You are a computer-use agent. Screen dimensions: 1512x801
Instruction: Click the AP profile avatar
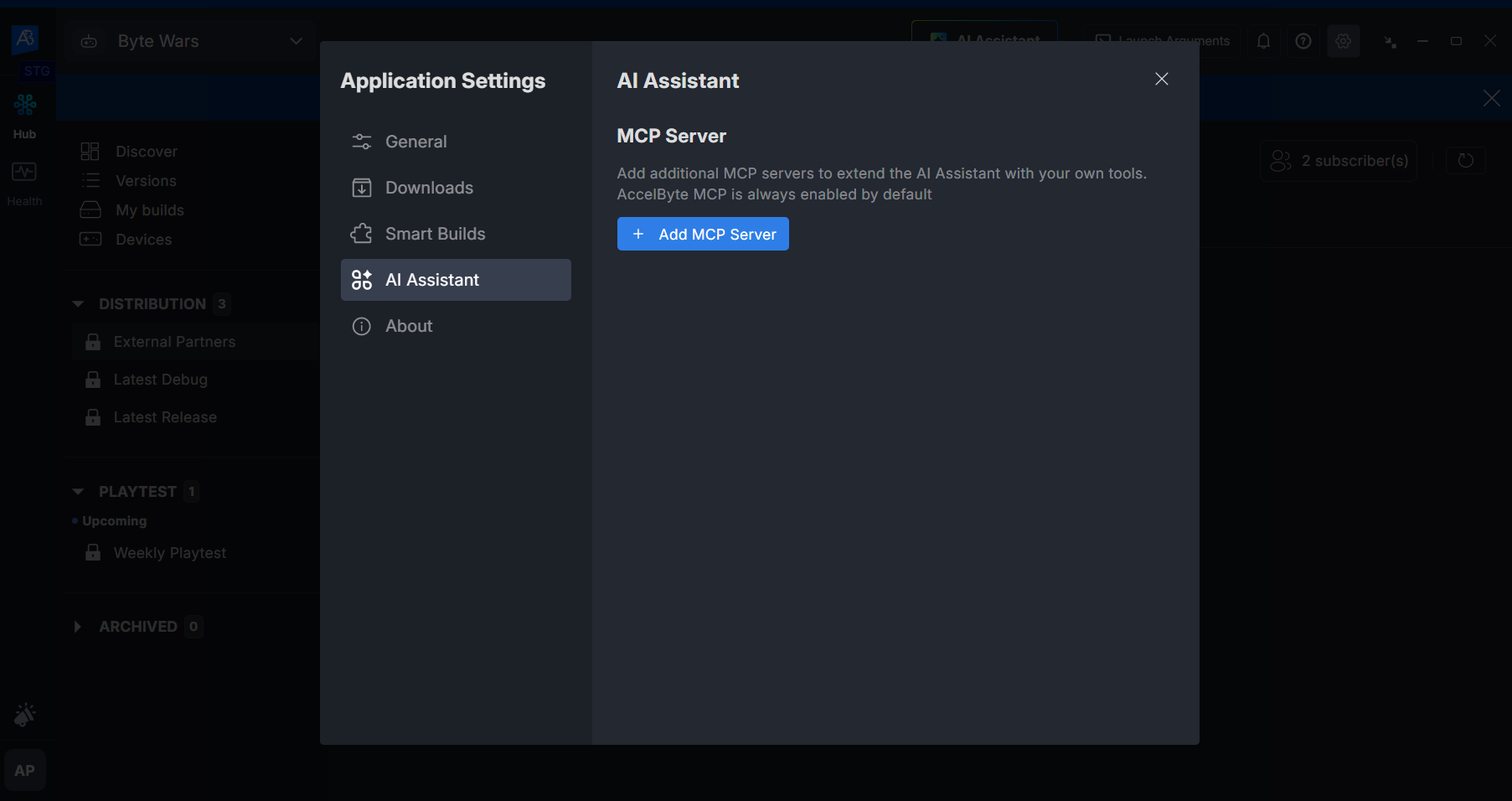click(x=24, y=769)
